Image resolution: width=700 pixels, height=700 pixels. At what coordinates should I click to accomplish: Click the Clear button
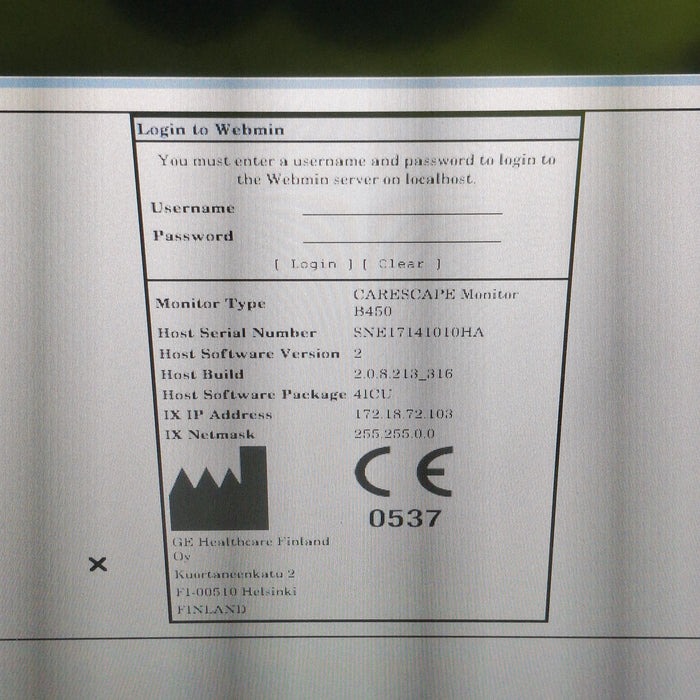tap(401, 264)
